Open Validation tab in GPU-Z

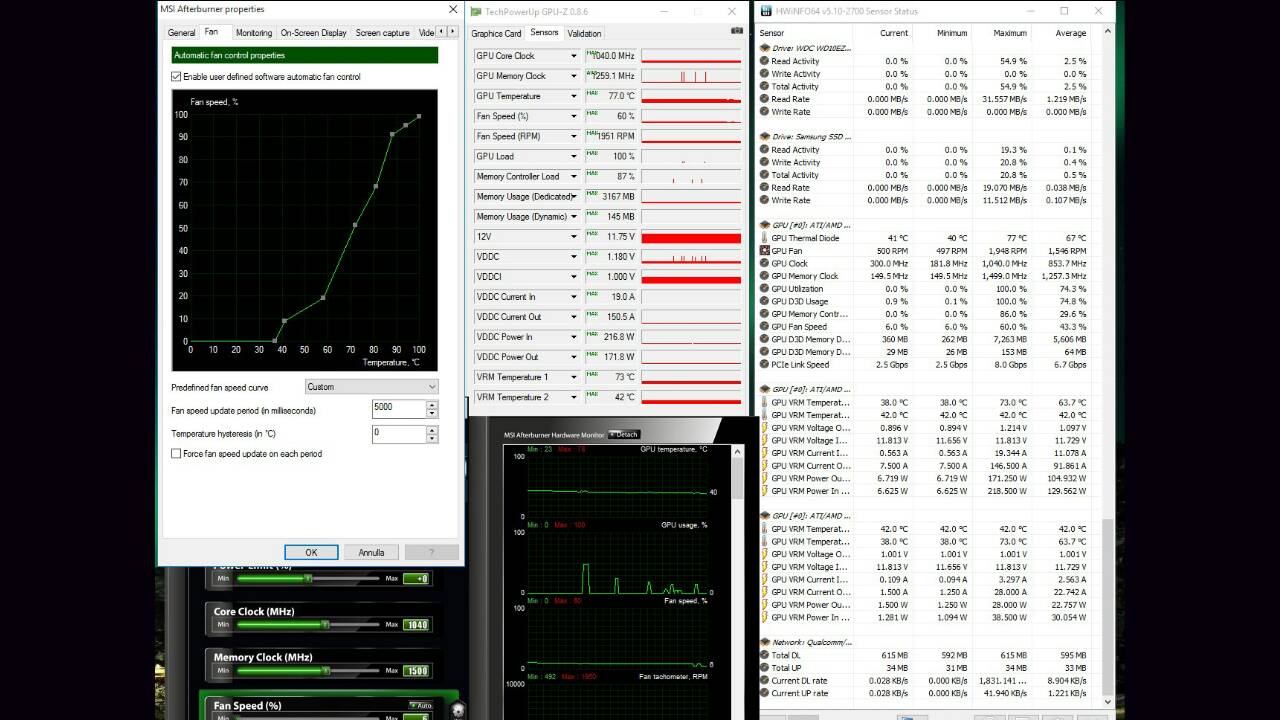585,33
